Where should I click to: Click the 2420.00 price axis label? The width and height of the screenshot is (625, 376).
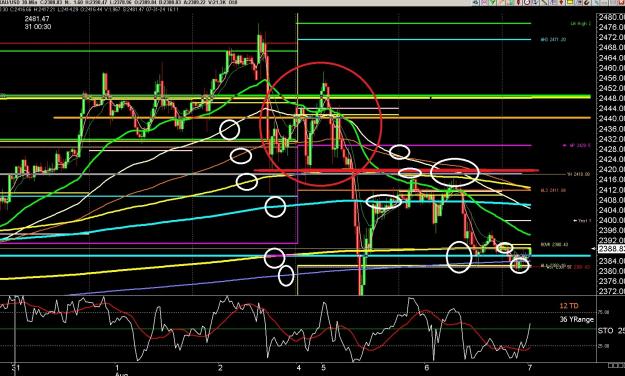[x=611, y=169]
